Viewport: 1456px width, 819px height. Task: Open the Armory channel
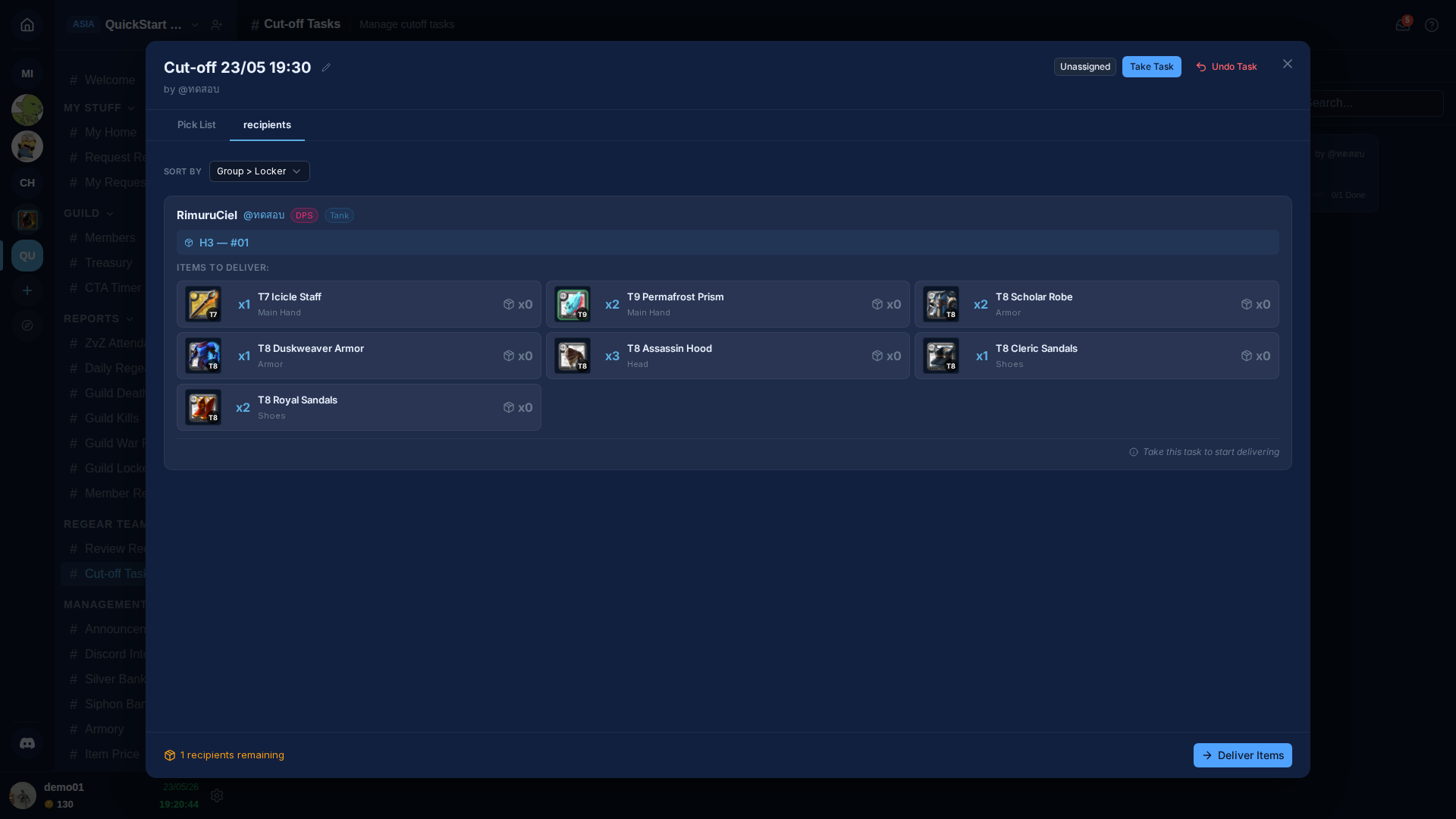(103, 730)
